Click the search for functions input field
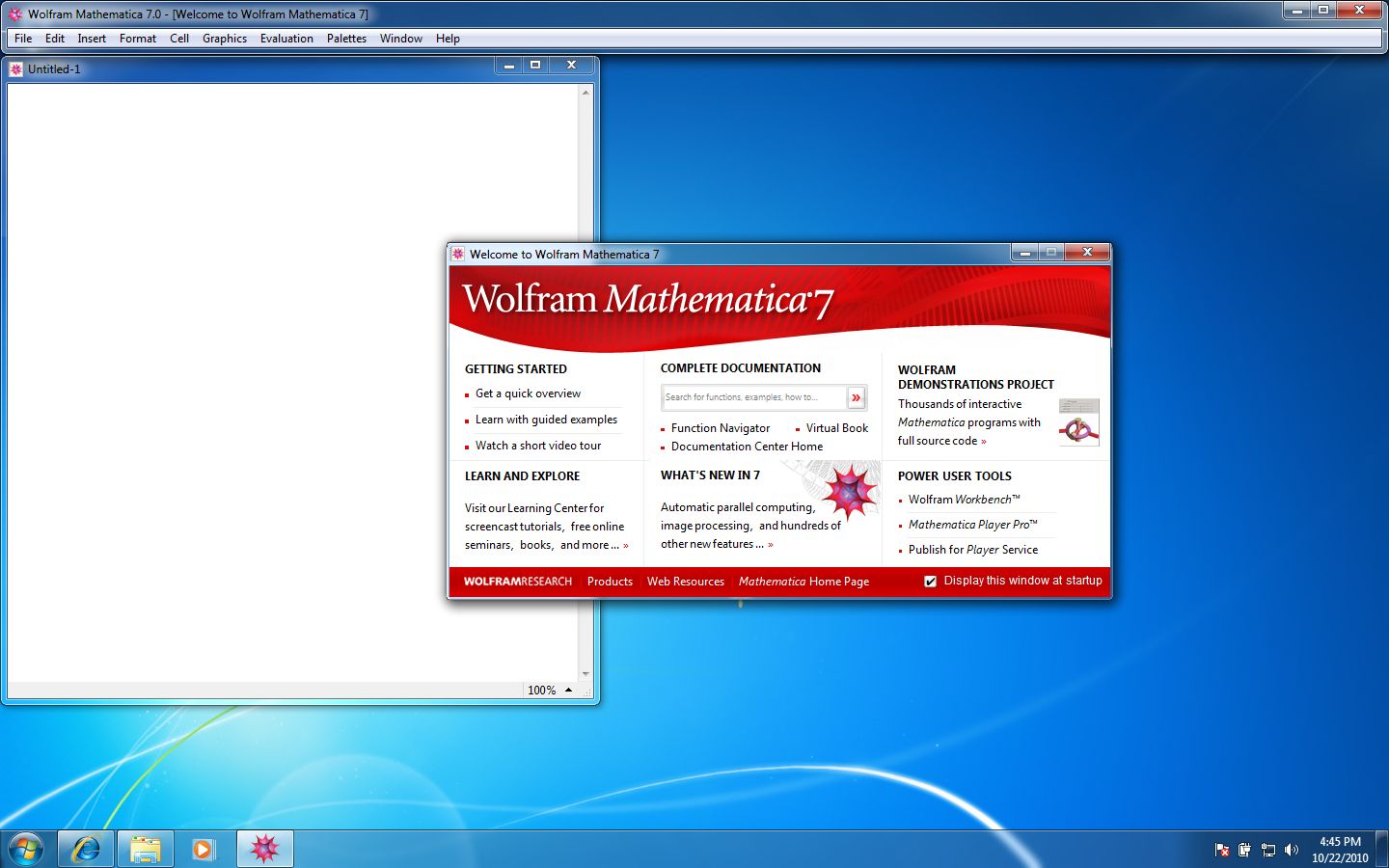Viewport: 1389px width, 868px height. click(x=753, y=397)
